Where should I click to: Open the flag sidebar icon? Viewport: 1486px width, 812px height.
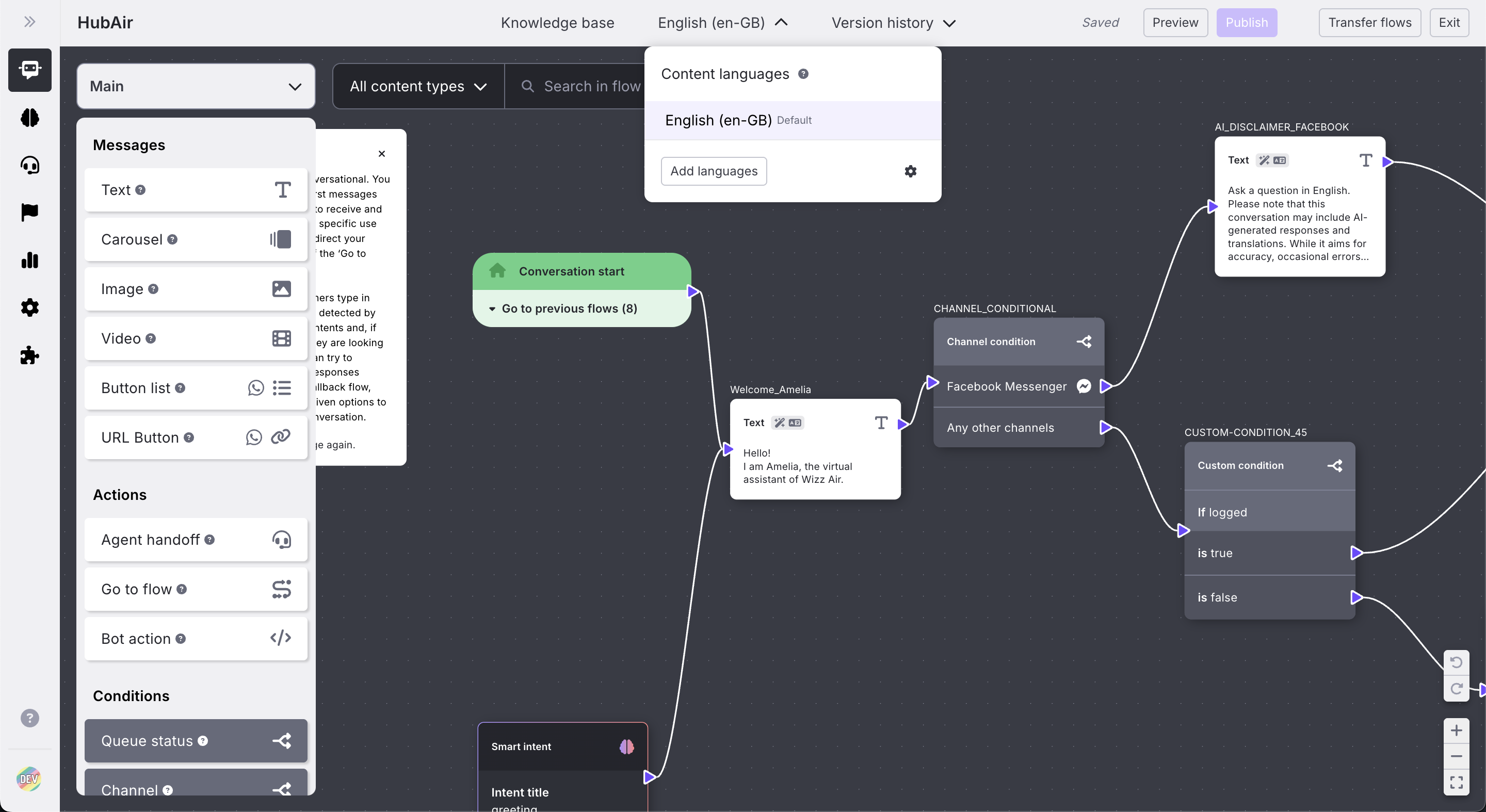point(29,212)
